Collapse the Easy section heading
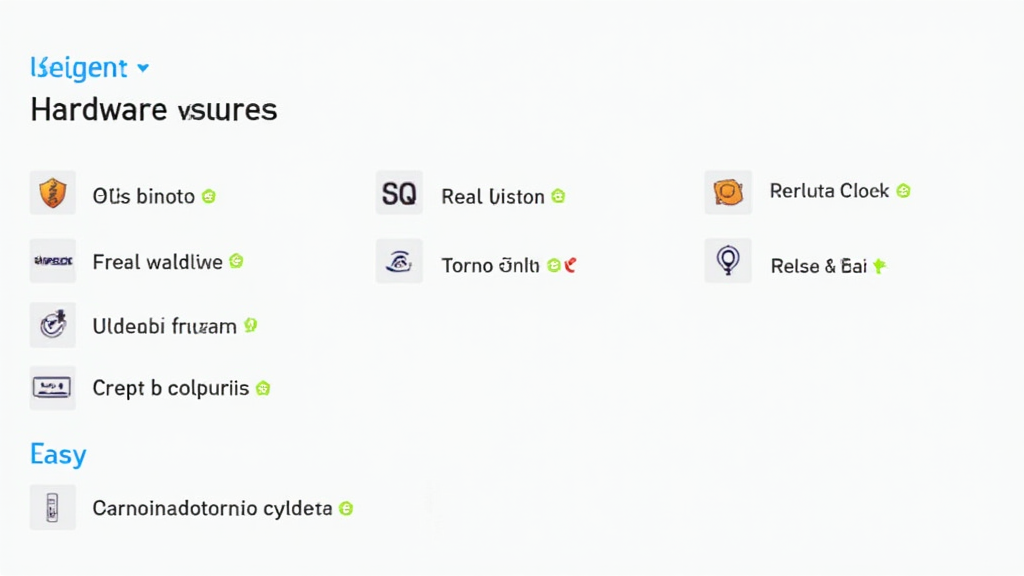This screenshot has width=1024, height=576. point(58,454)
